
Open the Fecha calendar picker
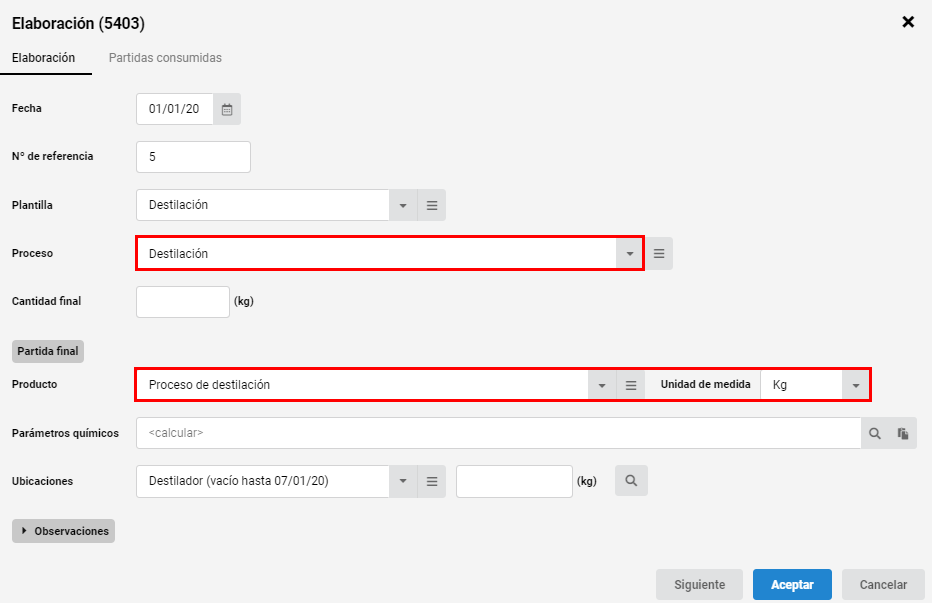point(227,109)
